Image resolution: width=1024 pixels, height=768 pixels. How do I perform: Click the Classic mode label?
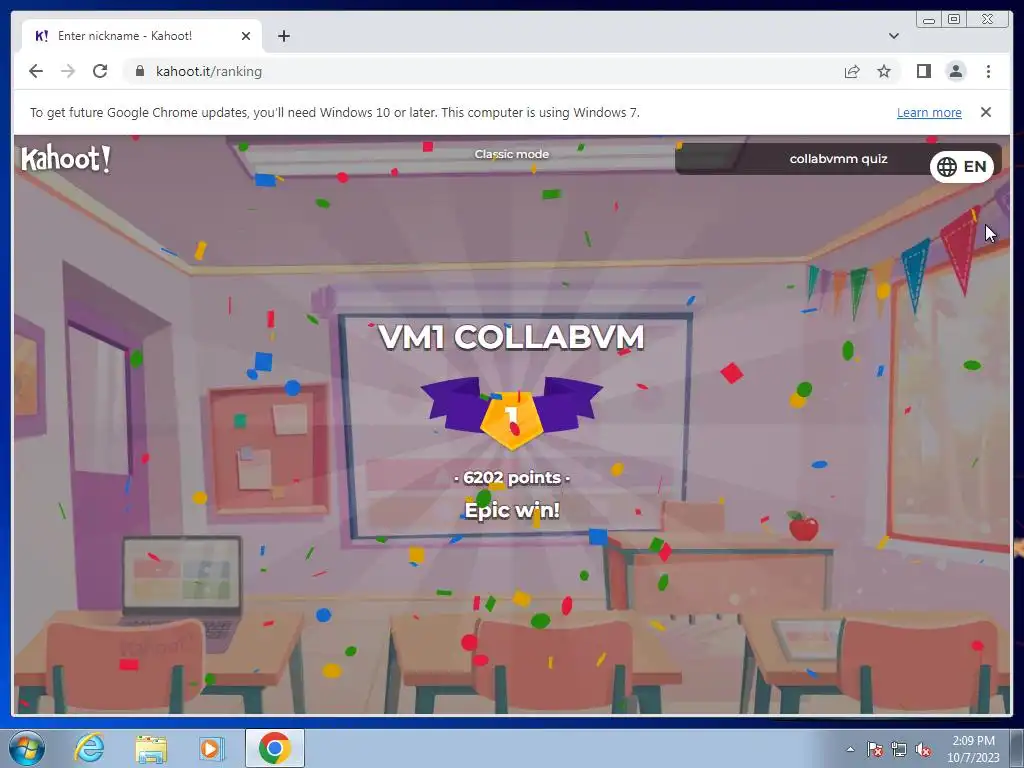tap(511, 154)
